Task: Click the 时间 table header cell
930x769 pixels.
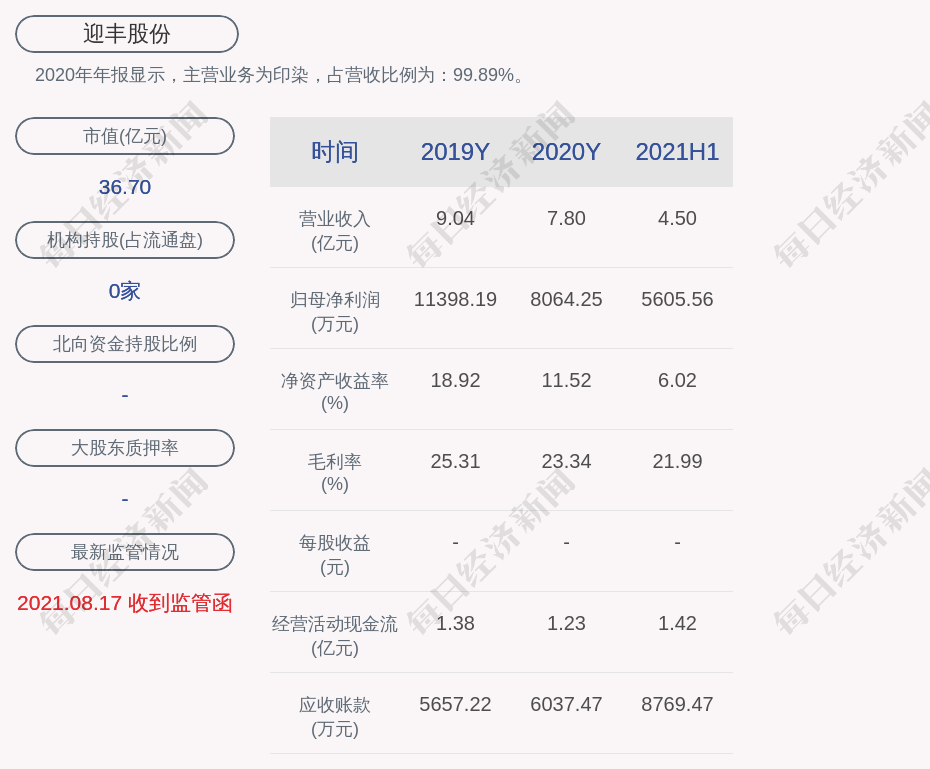Action: pos(334,152)
